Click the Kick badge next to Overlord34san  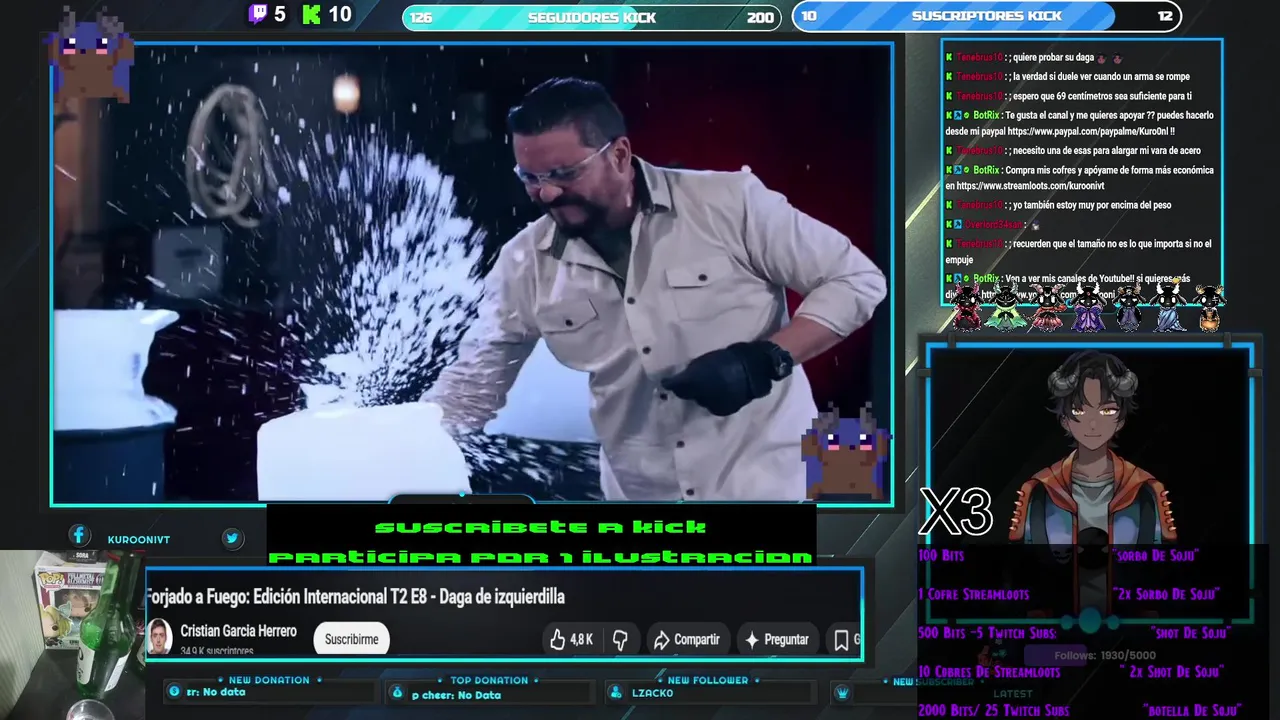[949, 225]
